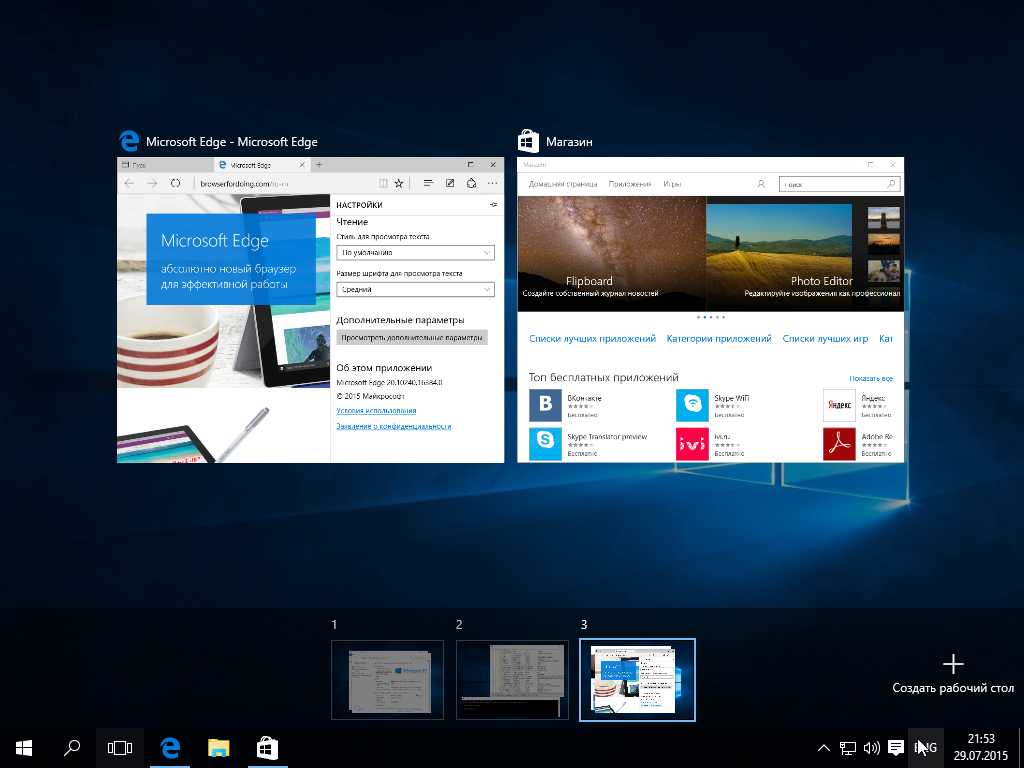The image size is (1024, 768).
Task: Click Показать все link in Store
Action: (871, 379)
